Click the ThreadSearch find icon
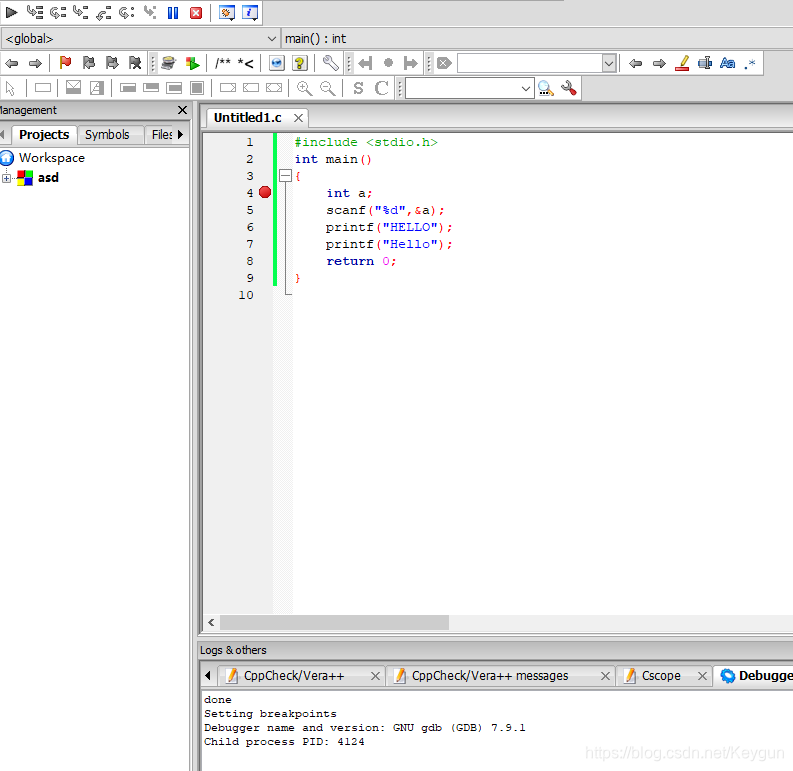Viewport: 793px width, 771px height. click(546, 89)
